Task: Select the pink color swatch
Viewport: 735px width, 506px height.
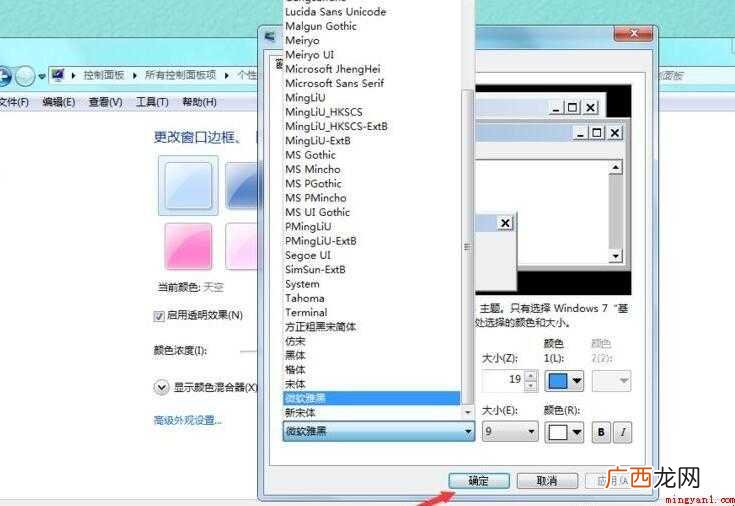Action: 188,246
